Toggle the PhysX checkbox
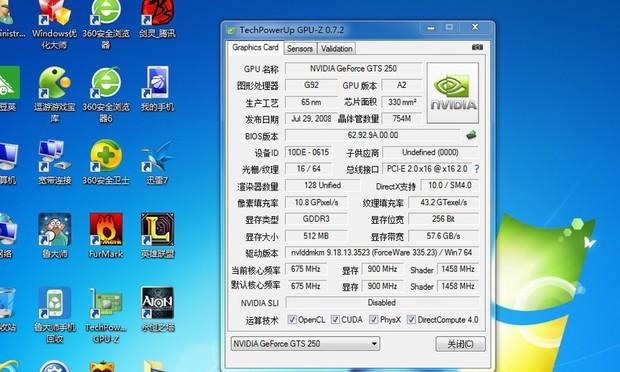 tap(373, 319)
